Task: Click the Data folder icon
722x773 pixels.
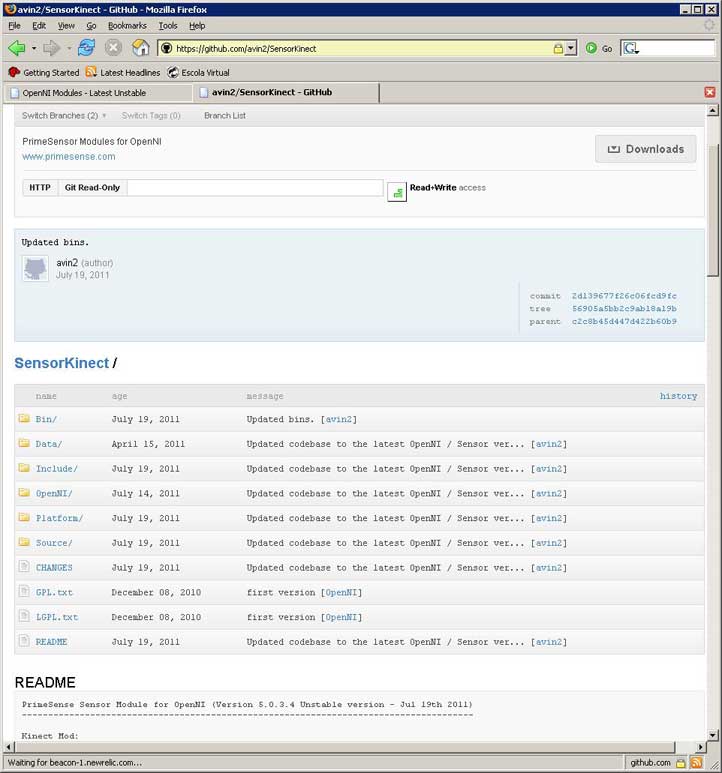Action: coord(24,443)
